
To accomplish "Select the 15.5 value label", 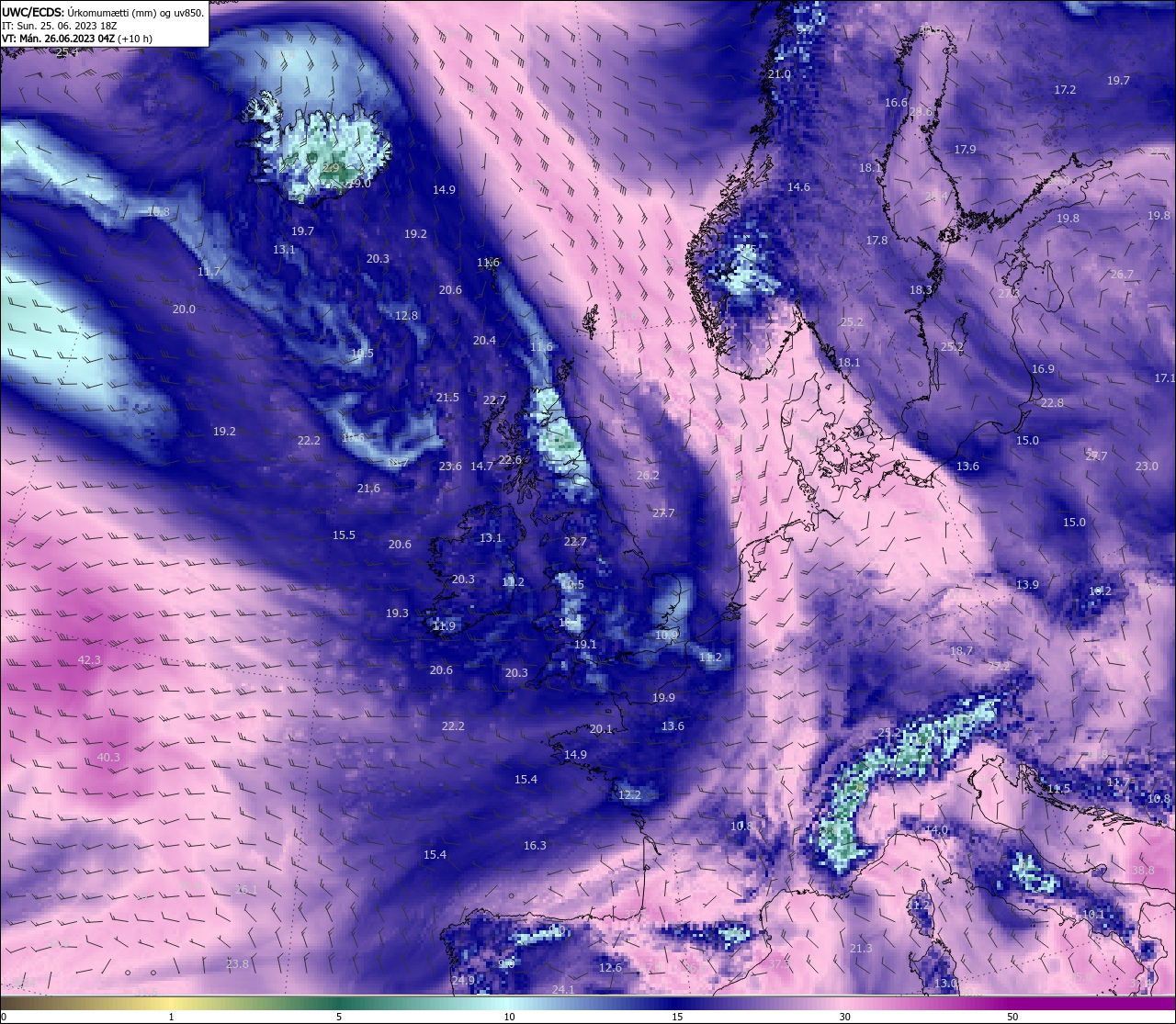I will coord(344,535).
